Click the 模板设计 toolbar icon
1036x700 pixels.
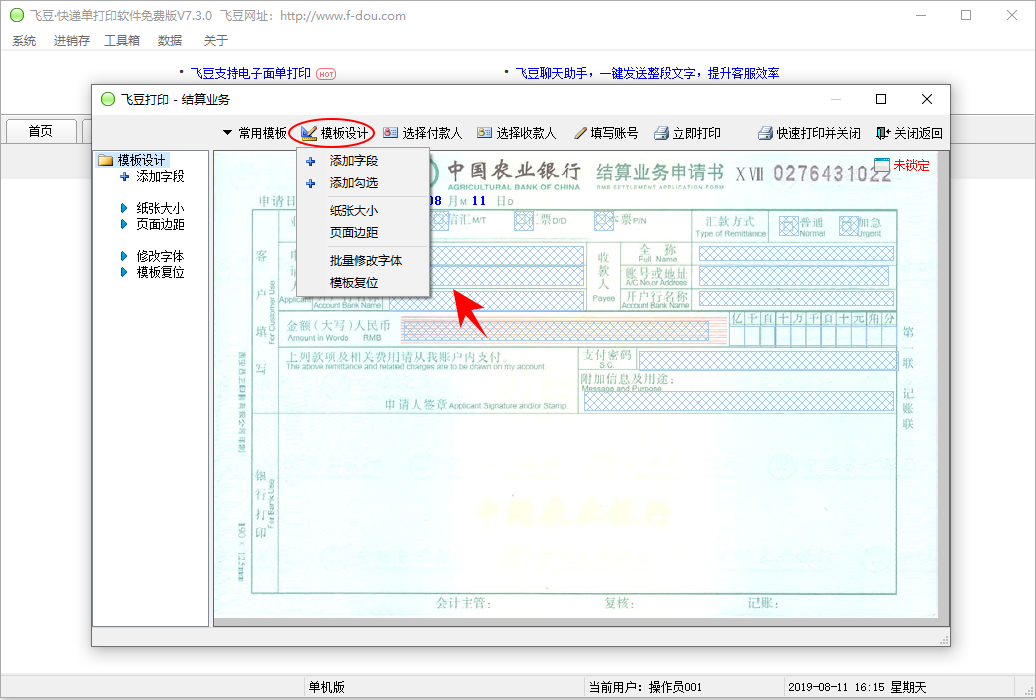tap(309, 134)
